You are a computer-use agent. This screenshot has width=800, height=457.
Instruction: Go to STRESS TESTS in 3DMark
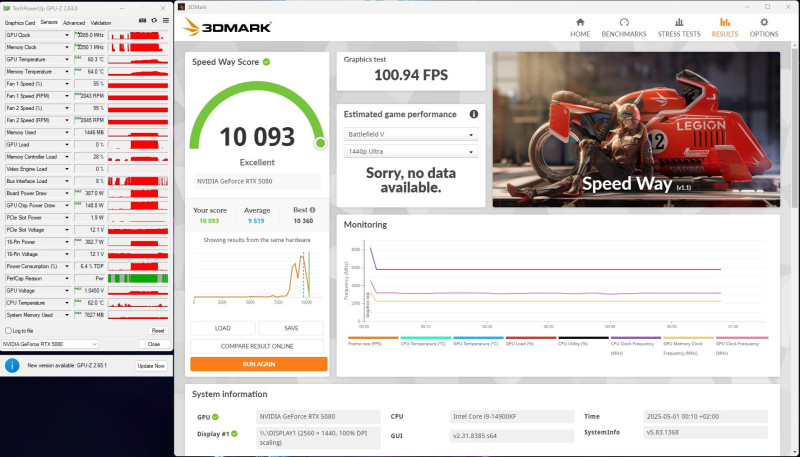[x=679, y=28]
